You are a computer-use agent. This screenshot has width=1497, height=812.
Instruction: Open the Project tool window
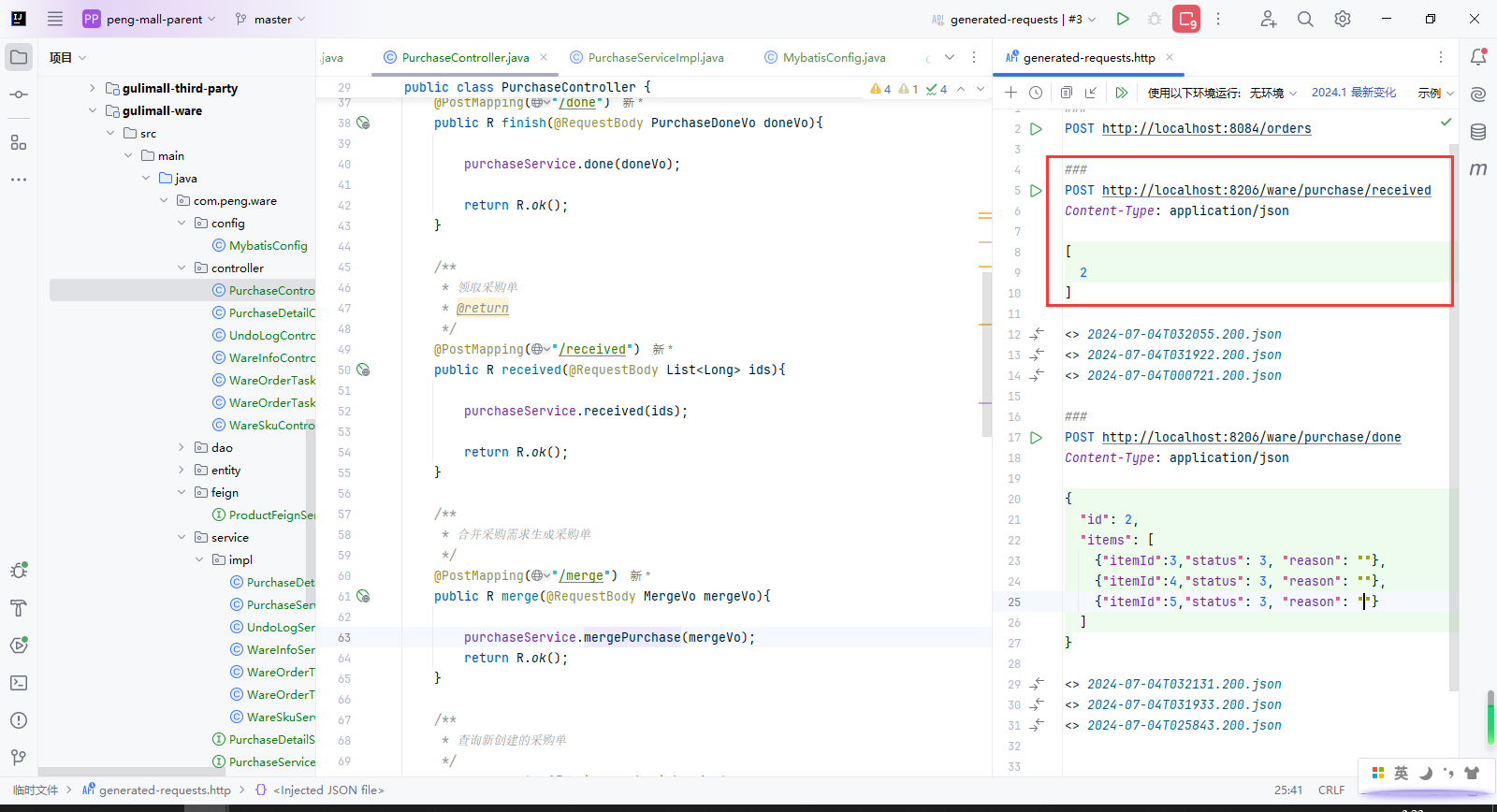click(x=19, y=57)
